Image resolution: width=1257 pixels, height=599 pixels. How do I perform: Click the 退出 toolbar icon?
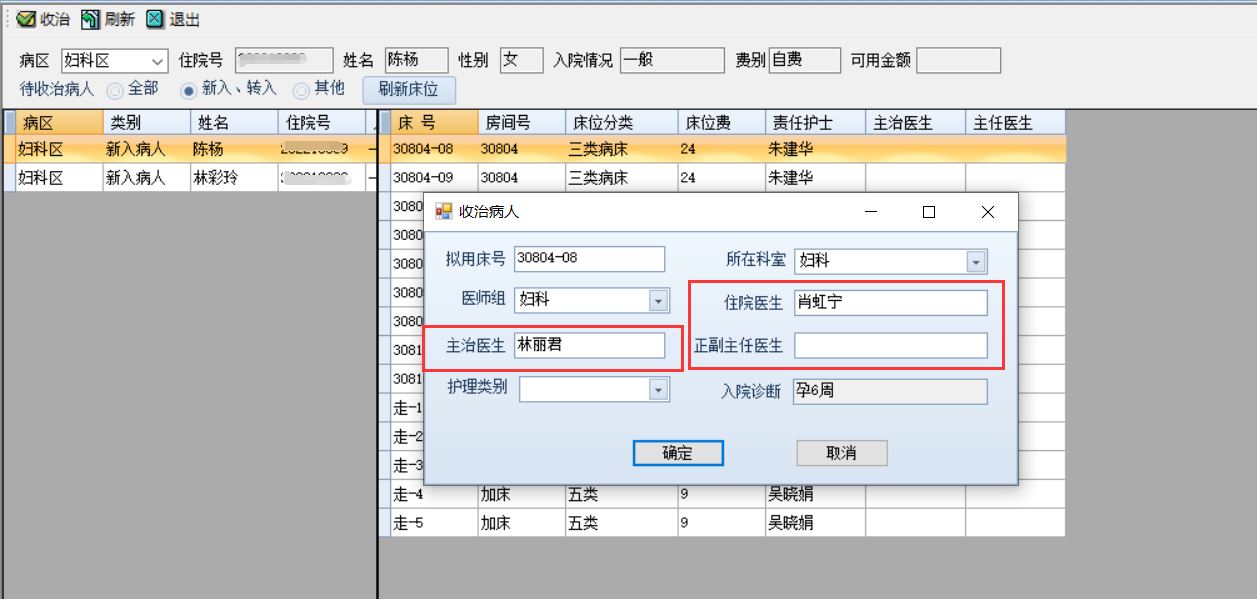pyautogui.click(x=155, y=19)
